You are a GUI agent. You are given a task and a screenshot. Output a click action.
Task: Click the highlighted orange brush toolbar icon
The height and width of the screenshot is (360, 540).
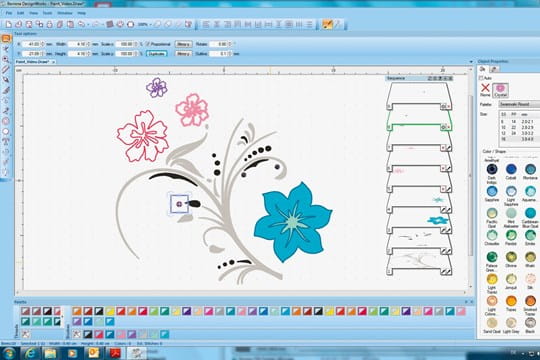pos(327,24)
